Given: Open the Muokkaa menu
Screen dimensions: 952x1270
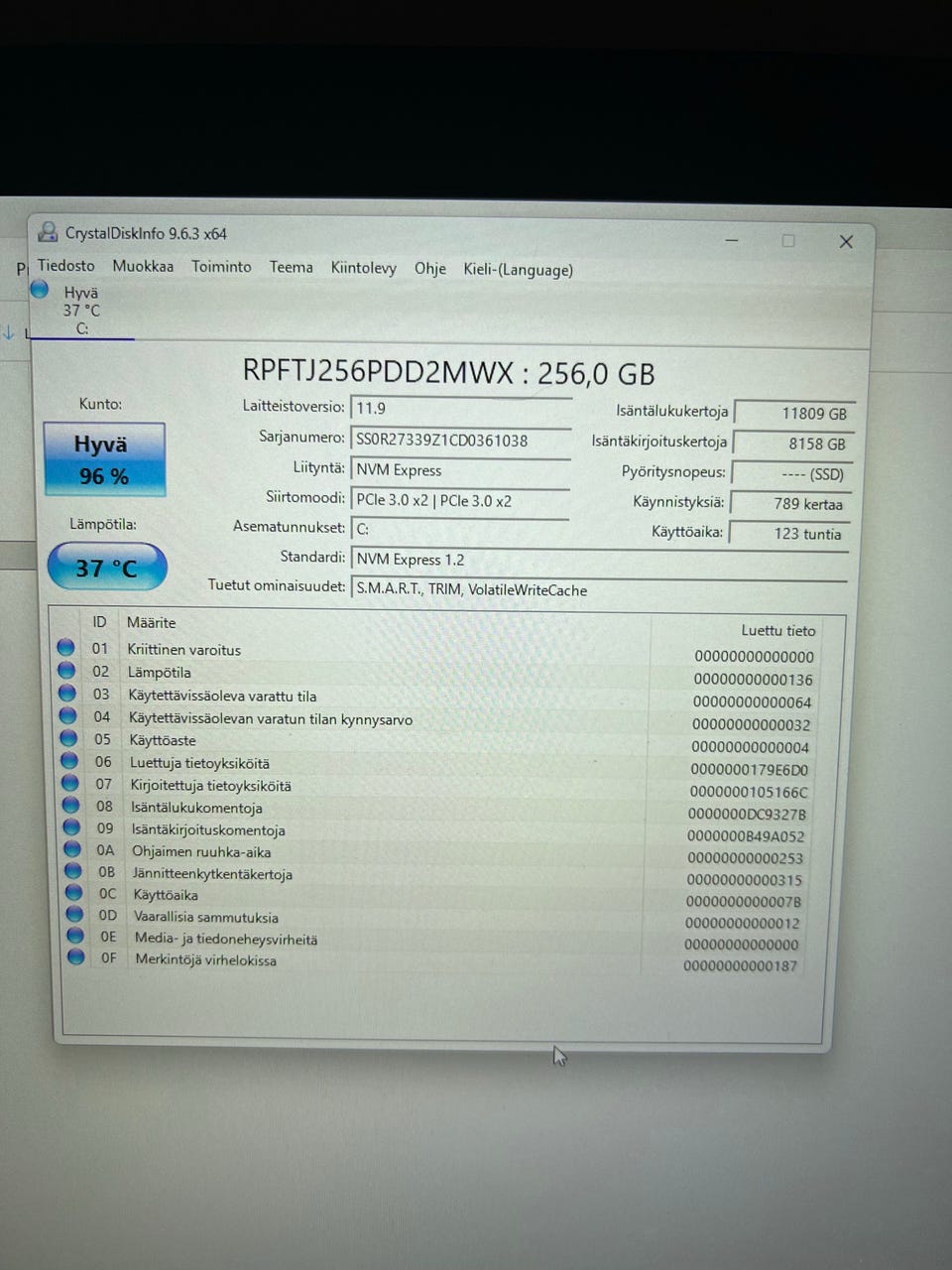Looking at the screenshot, I should [x=143, y=266].
